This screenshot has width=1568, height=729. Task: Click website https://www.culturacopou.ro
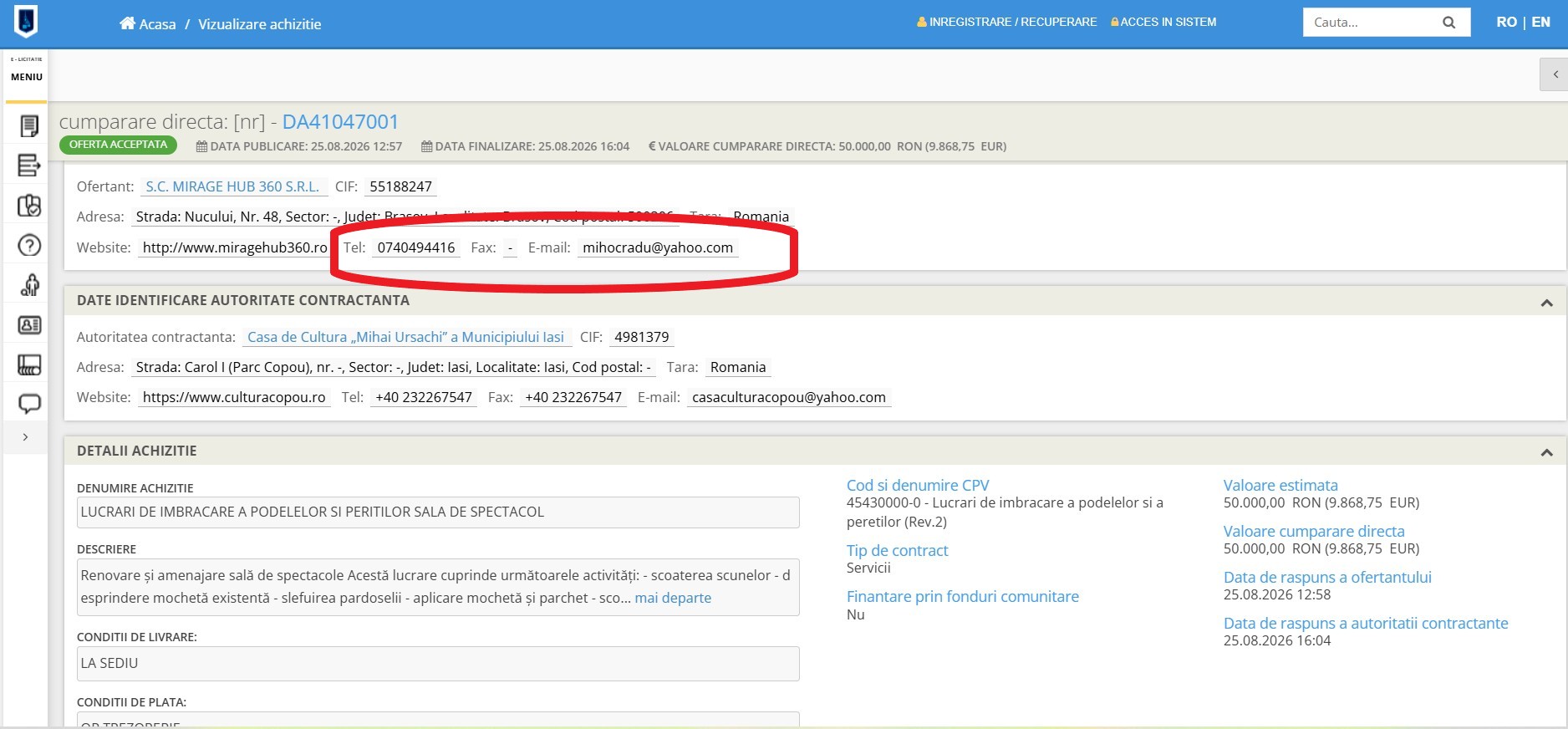tap(234, 397)
